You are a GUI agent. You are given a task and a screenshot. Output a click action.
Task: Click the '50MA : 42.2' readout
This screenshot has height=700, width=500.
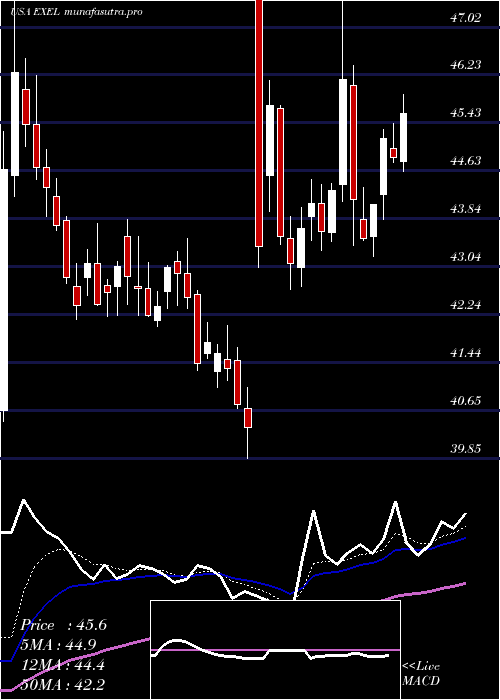pos(62,684)
